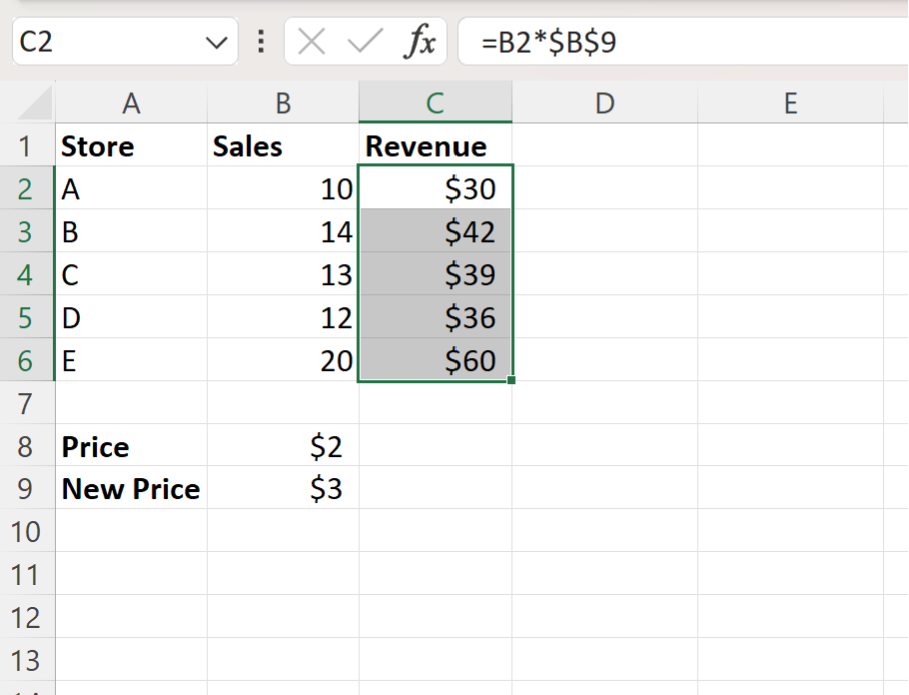909x695 pixels.
Task: Click the Sales header cell
Action: click(283, 145)
